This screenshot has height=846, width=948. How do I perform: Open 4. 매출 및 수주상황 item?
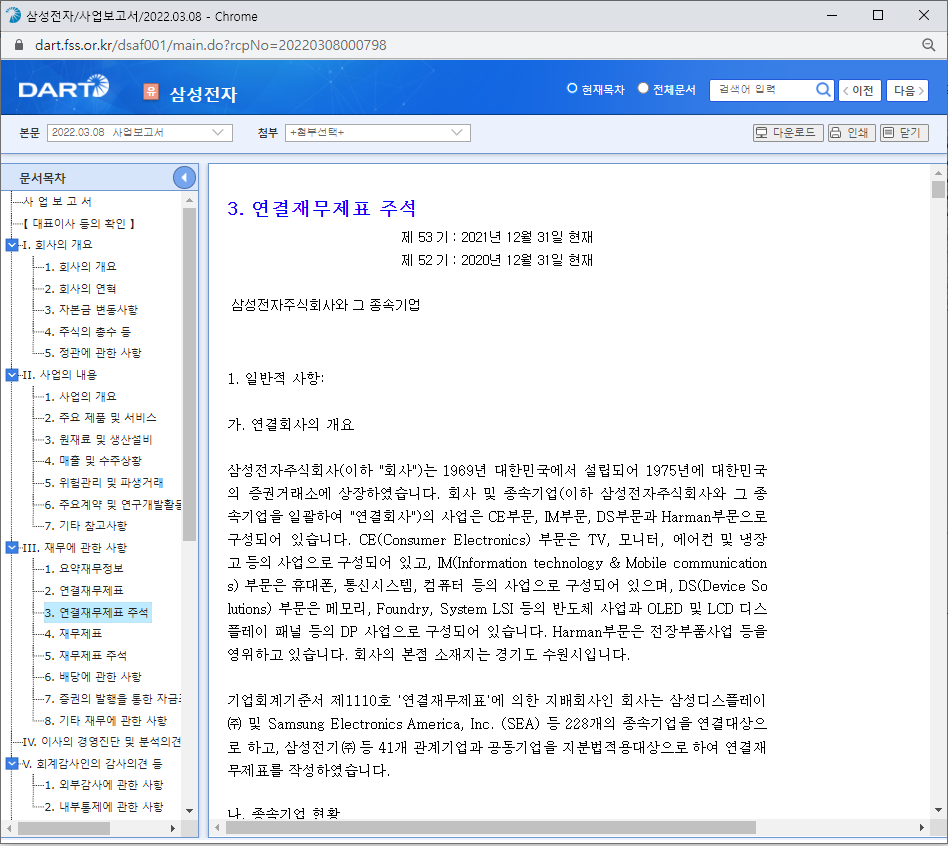point(93,461)
